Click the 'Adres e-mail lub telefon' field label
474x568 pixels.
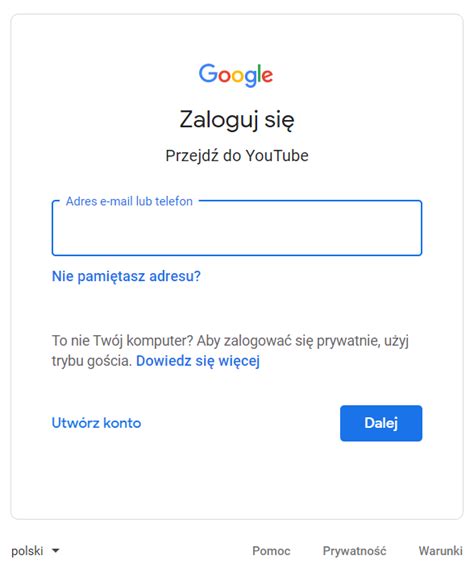click(129, 201)
